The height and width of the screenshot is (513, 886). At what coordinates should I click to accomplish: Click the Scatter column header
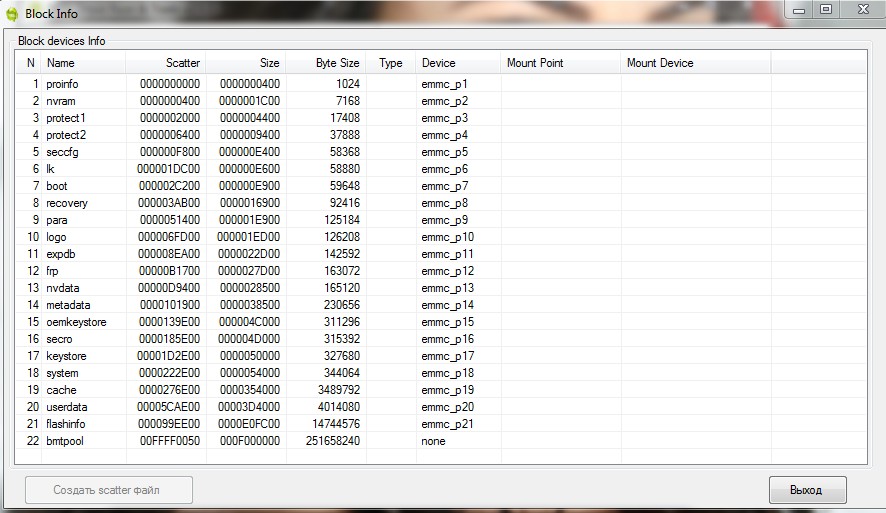[166, 63]
